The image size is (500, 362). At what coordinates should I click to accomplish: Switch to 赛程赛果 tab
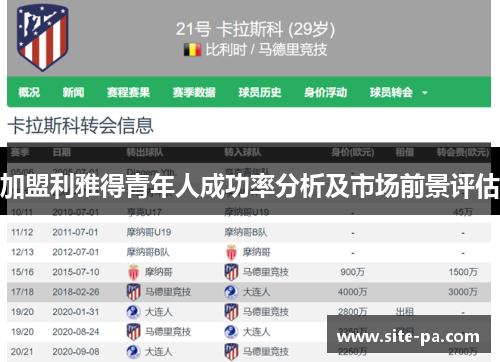coord(128,92)
